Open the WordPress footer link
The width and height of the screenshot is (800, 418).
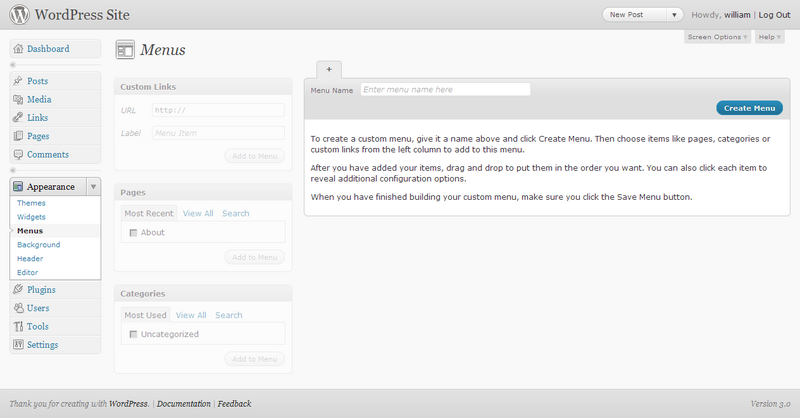click(128, 404)
